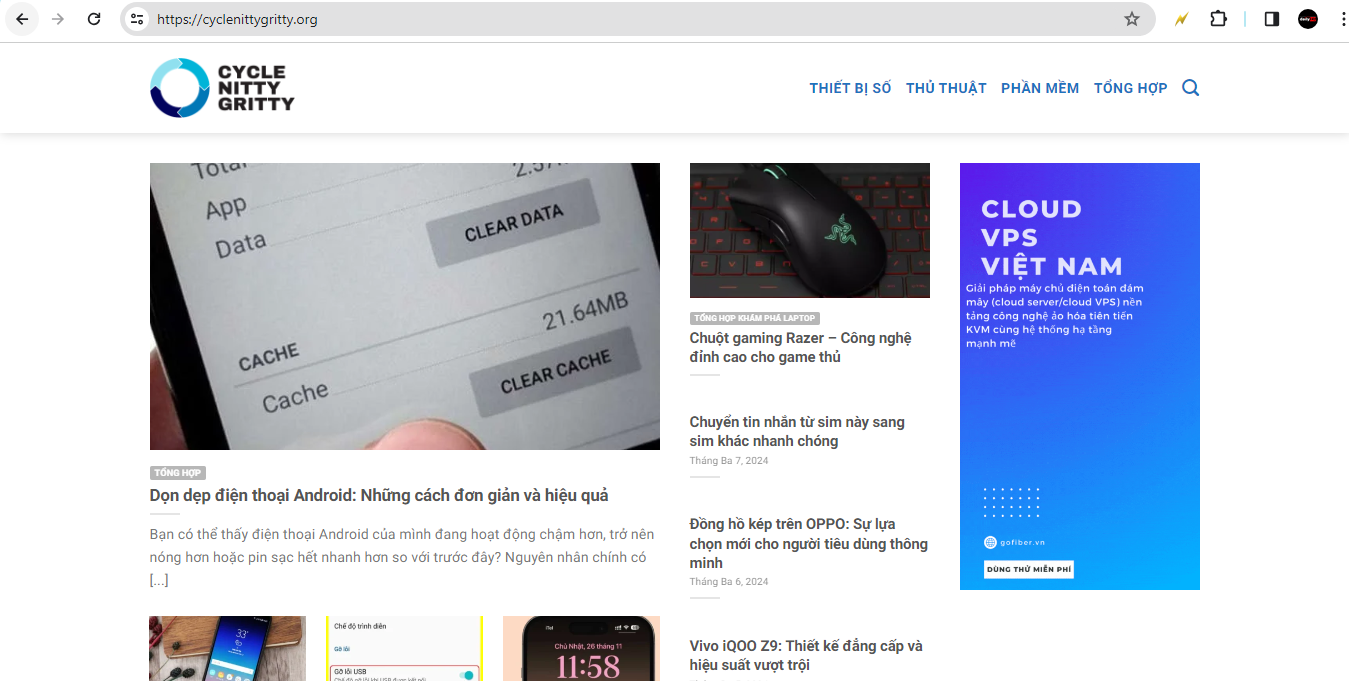The height and width of the screenshot is (681, 1349).
Task: Reload the page with refresh icon
Action: pos(94,19)
